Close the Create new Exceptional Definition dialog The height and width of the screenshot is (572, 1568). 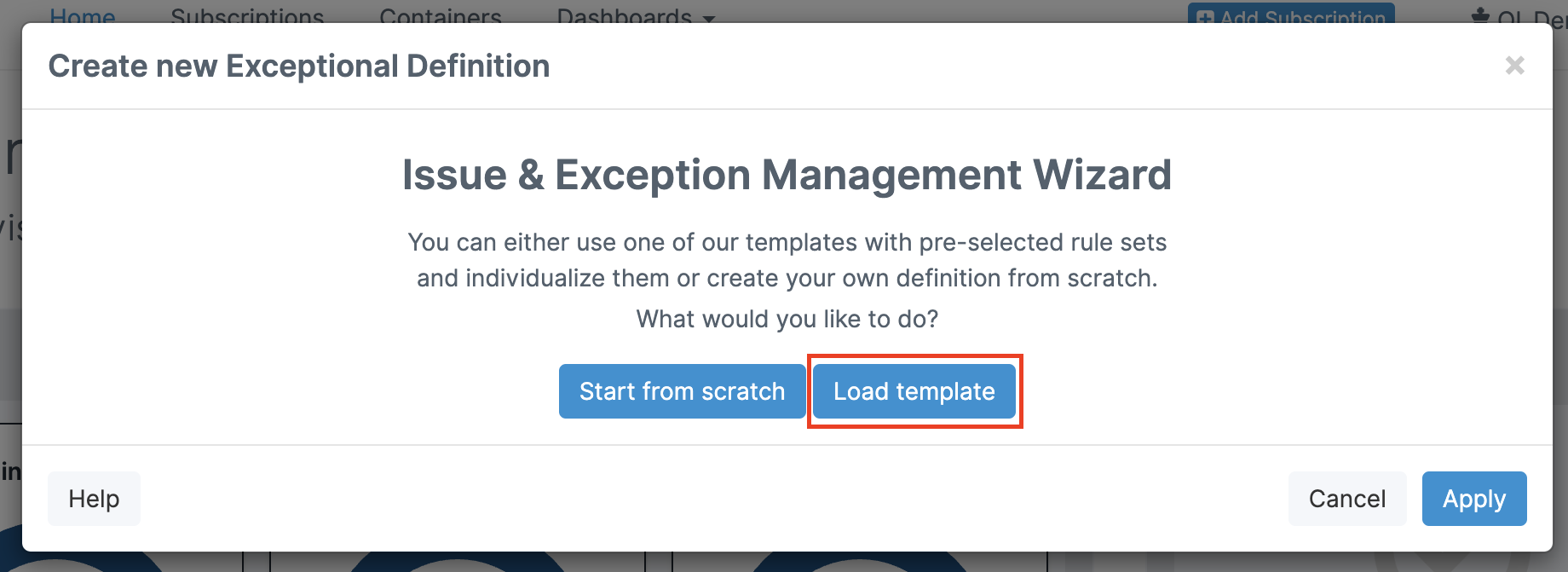[1514, 66]
